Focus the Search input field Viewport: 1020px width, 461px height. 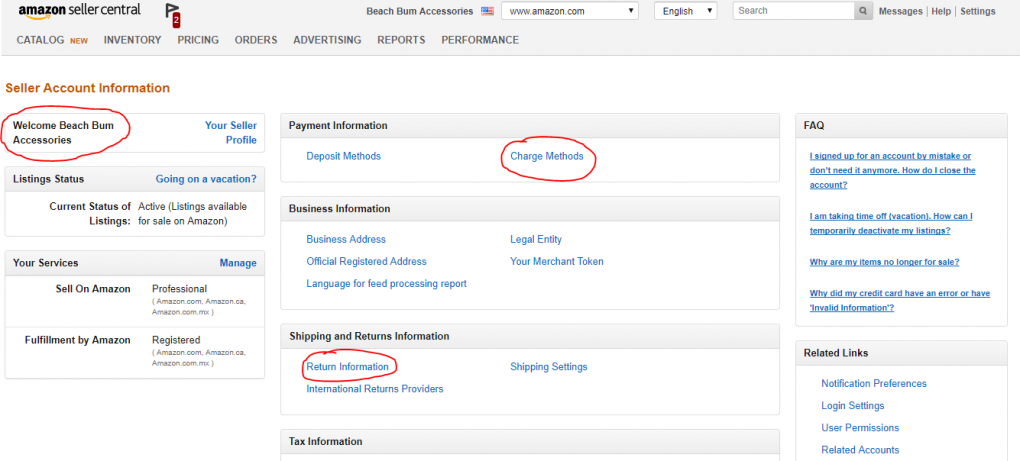pyautogui.click(x=794, y=11)
